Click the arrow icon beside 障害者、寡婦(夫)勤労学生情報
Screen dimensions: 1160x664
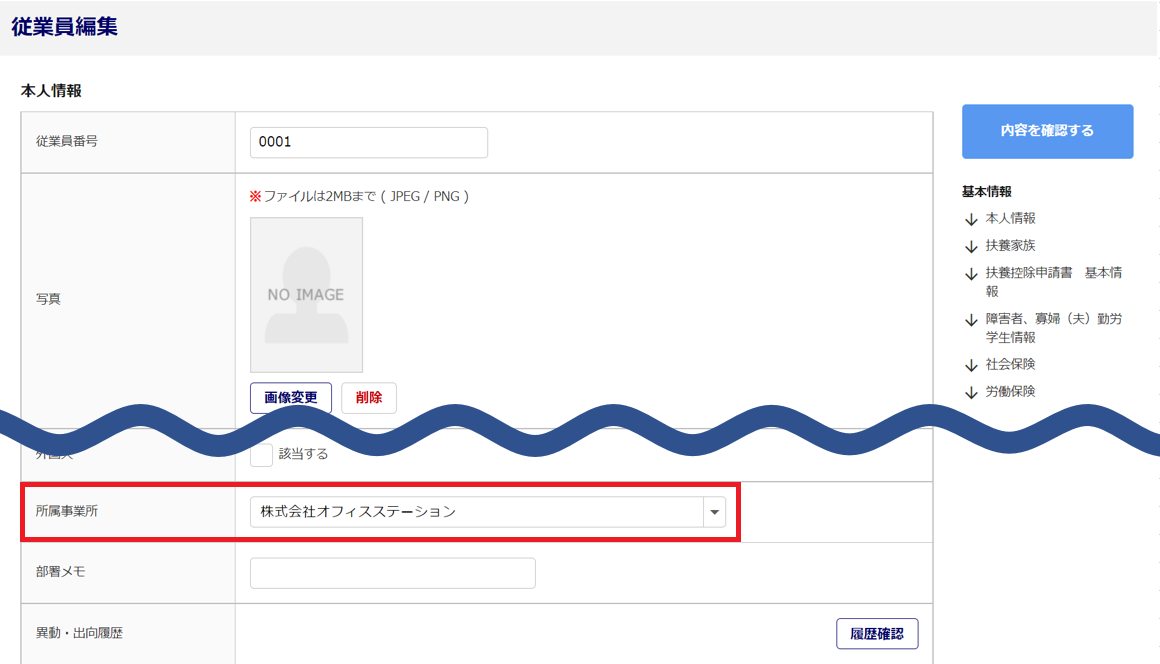971,320
